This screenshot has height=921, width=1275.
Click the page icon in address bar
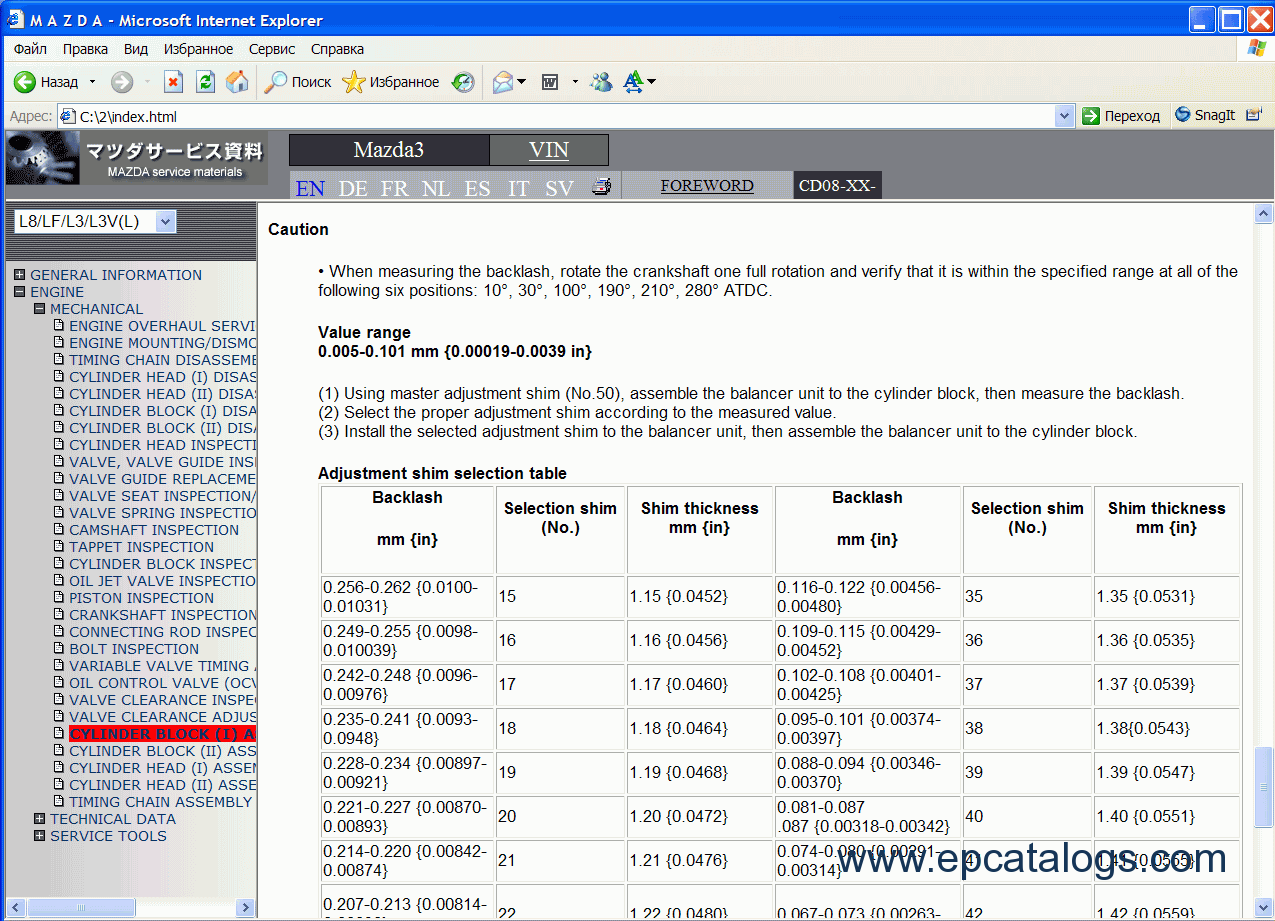point(68,116)
